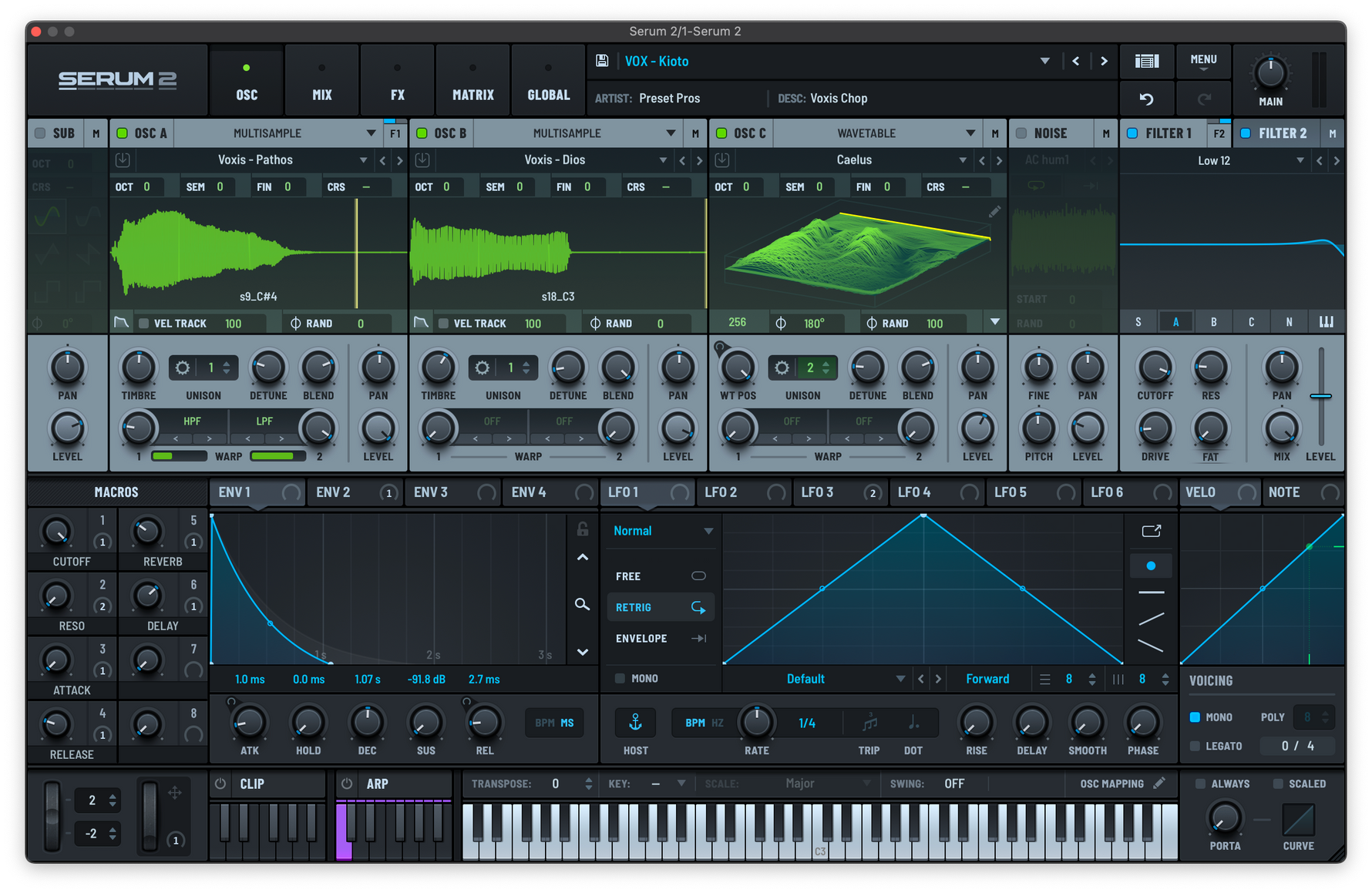Enable LEGATO voicing checkbox

click(x=1195, y=746)
